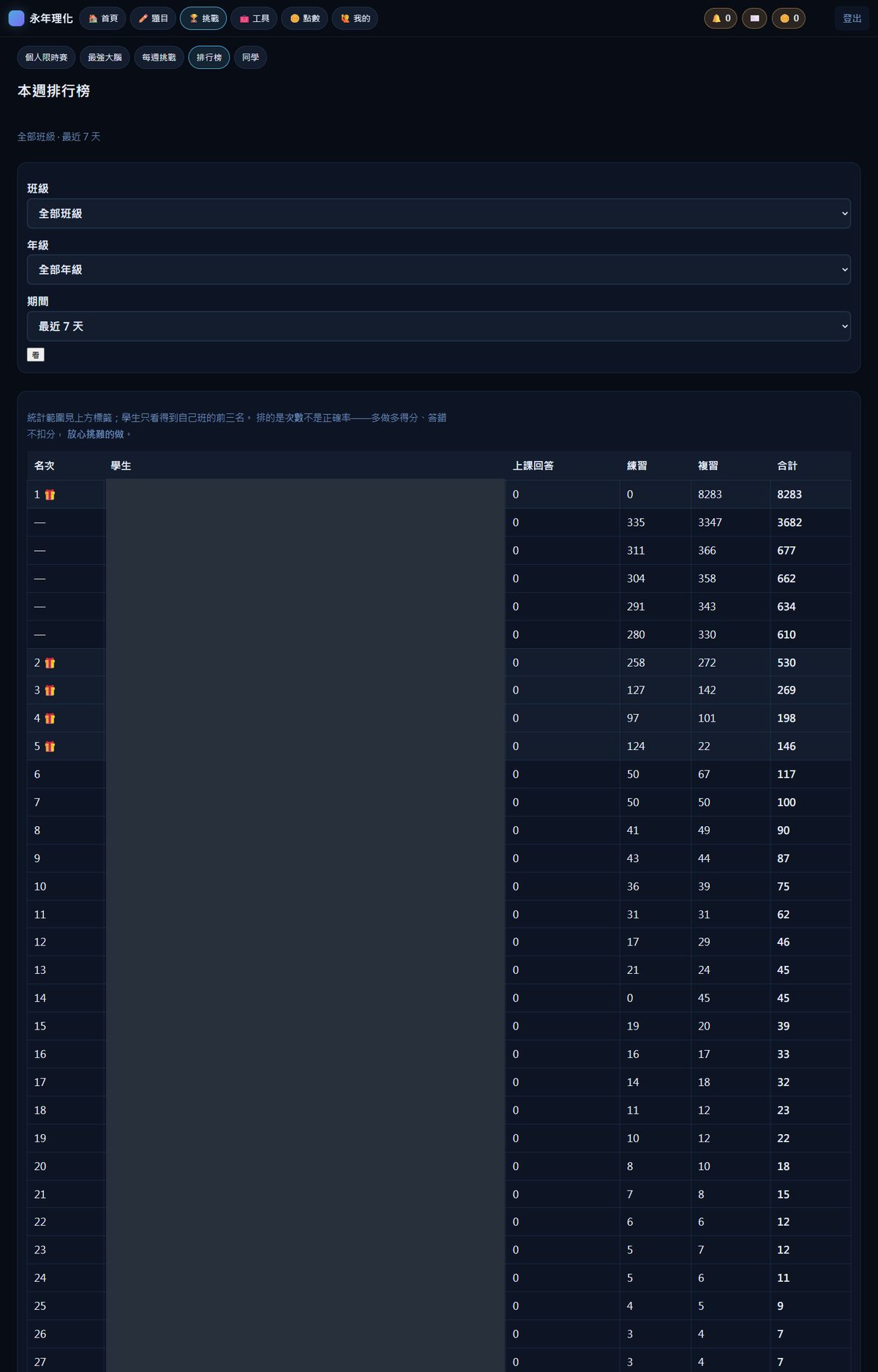This screenshot has height=1372, width=878.
Task: Click the coin balance badge
Action: click(788, 18)
